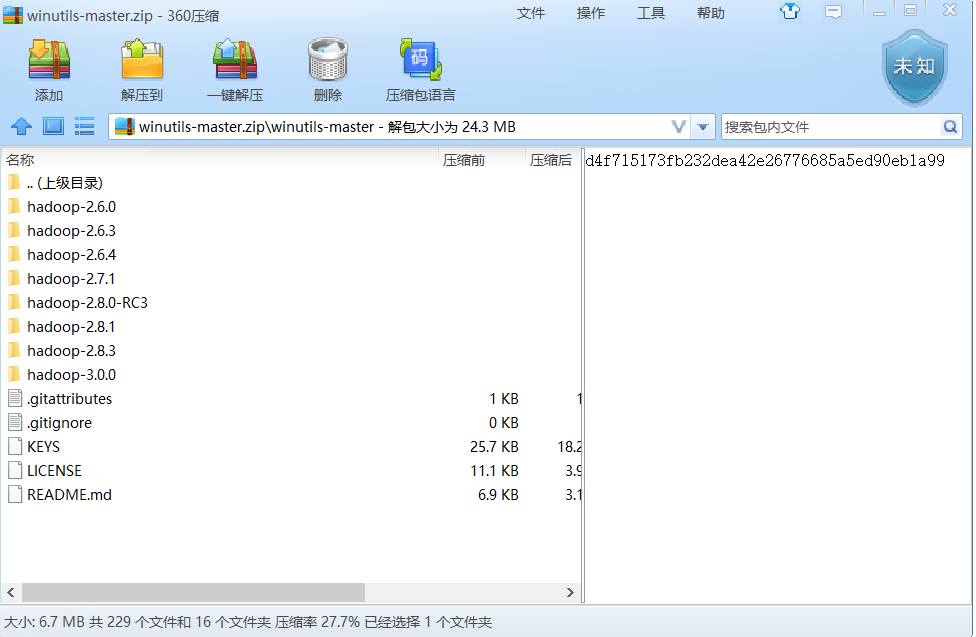Click the hadoop-3.0.0 folder icon

[x=14, y=374]
